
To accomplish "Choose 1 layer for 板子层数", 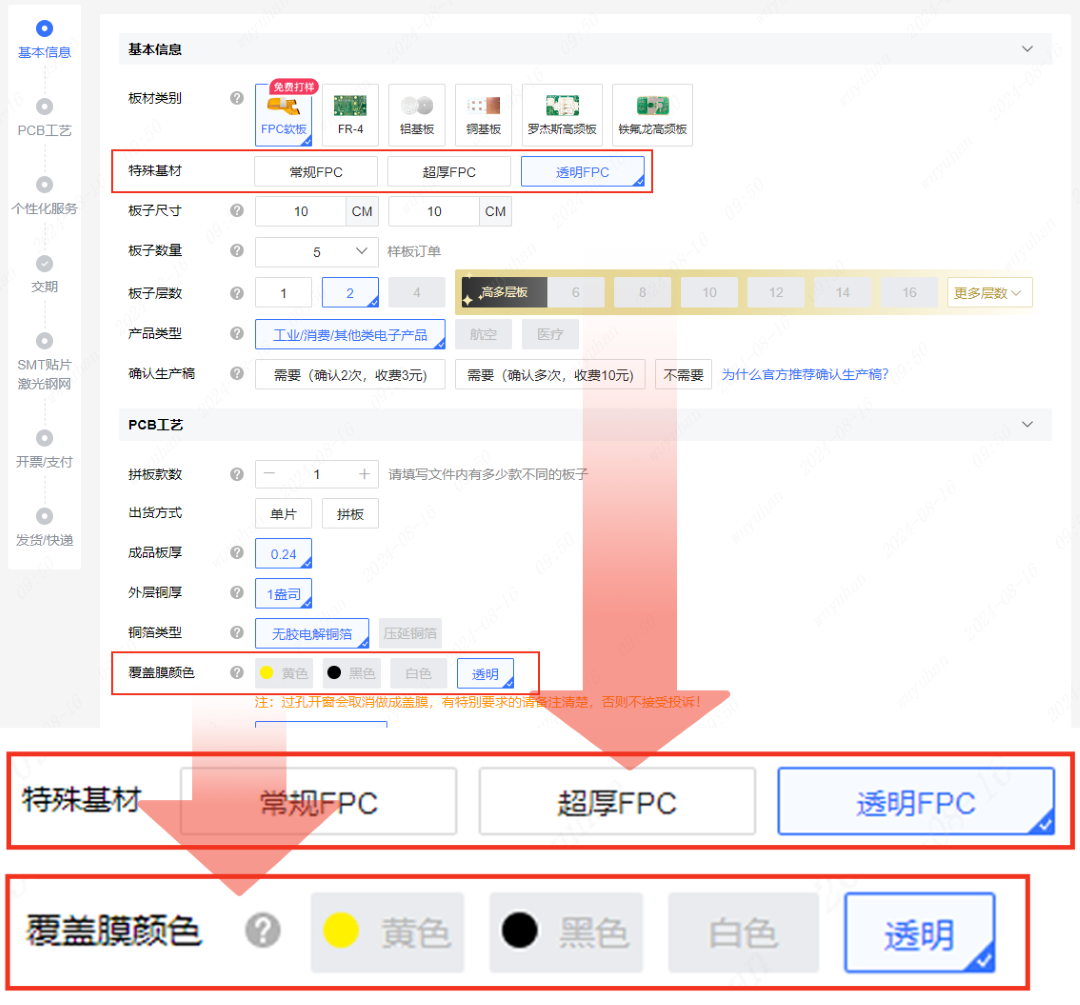I will (x=283, y=293).
